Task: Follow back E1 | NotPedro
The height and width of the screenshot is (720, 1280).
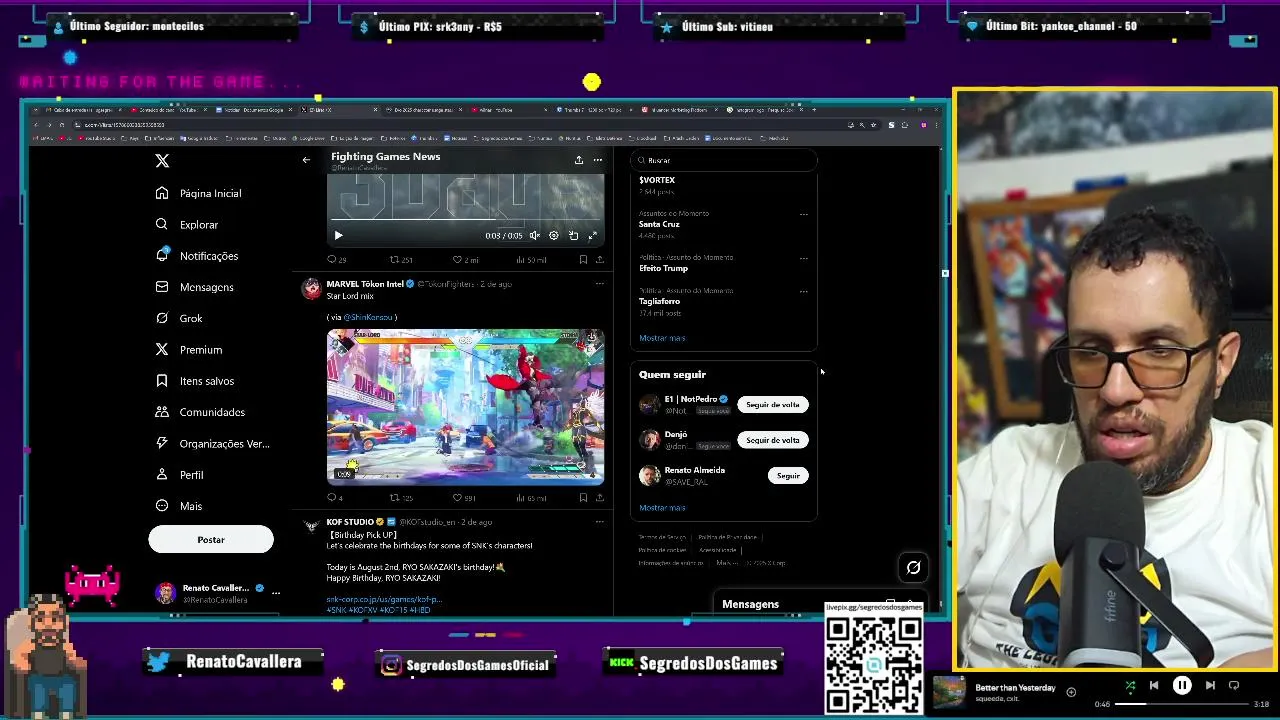Action: pos(773,405)
